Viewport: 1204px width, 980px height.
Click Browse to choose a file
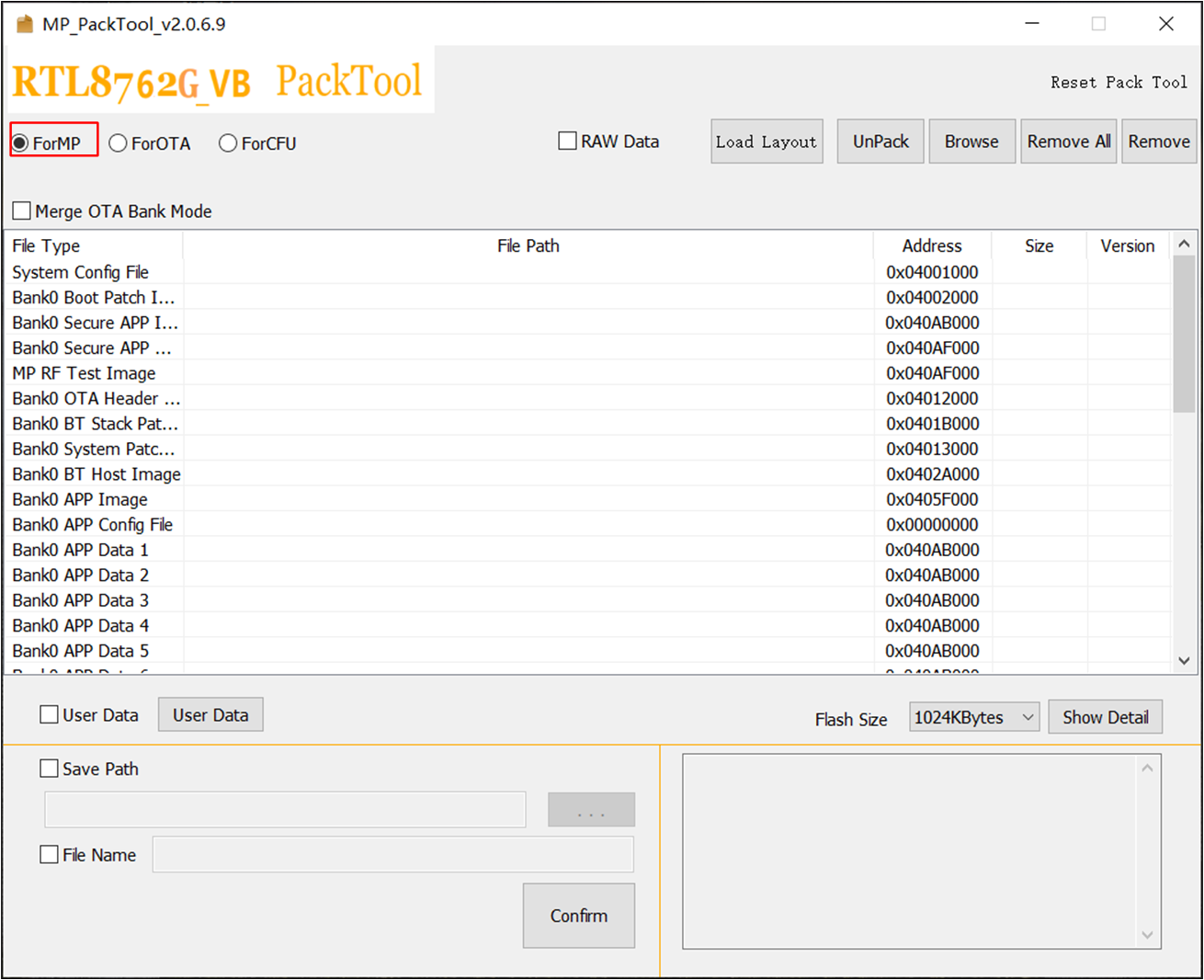click(x=971, y=142)
